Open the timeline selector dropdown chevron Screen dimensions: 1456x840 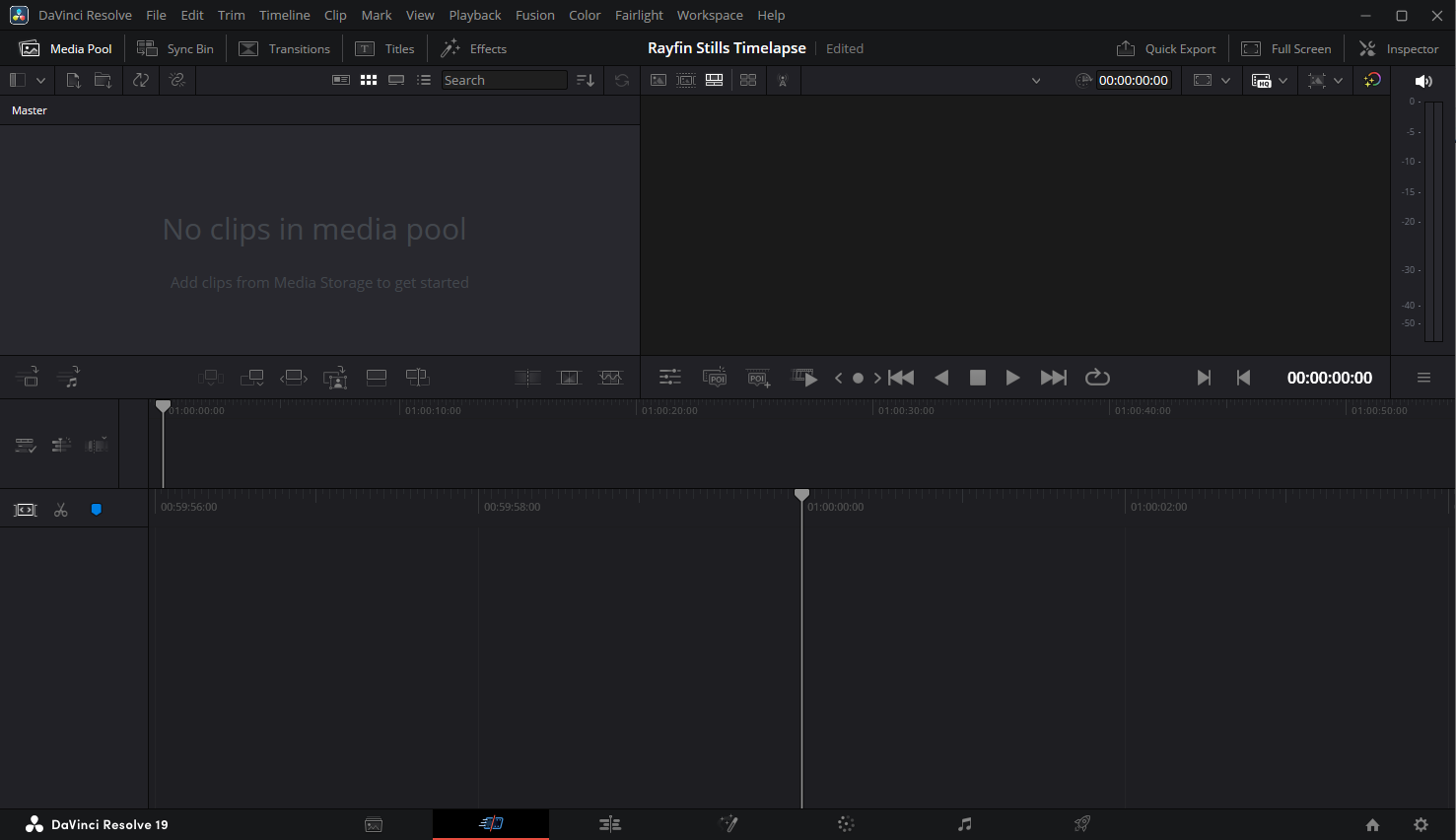tap(1036, 81)
